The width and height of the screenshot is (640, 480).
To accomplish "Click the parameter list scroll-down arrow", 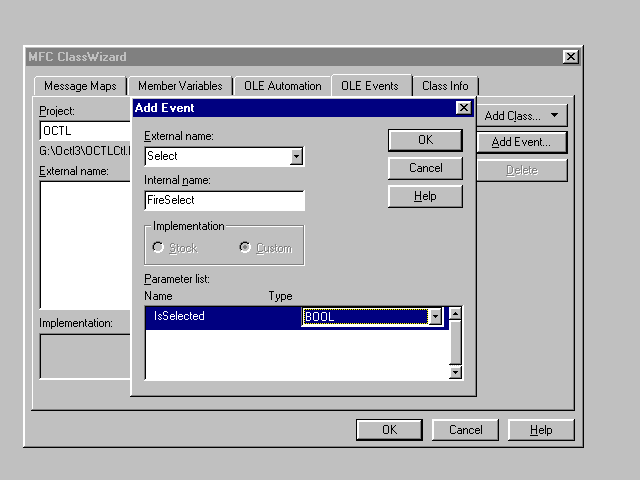I will (x=456, y=372).
